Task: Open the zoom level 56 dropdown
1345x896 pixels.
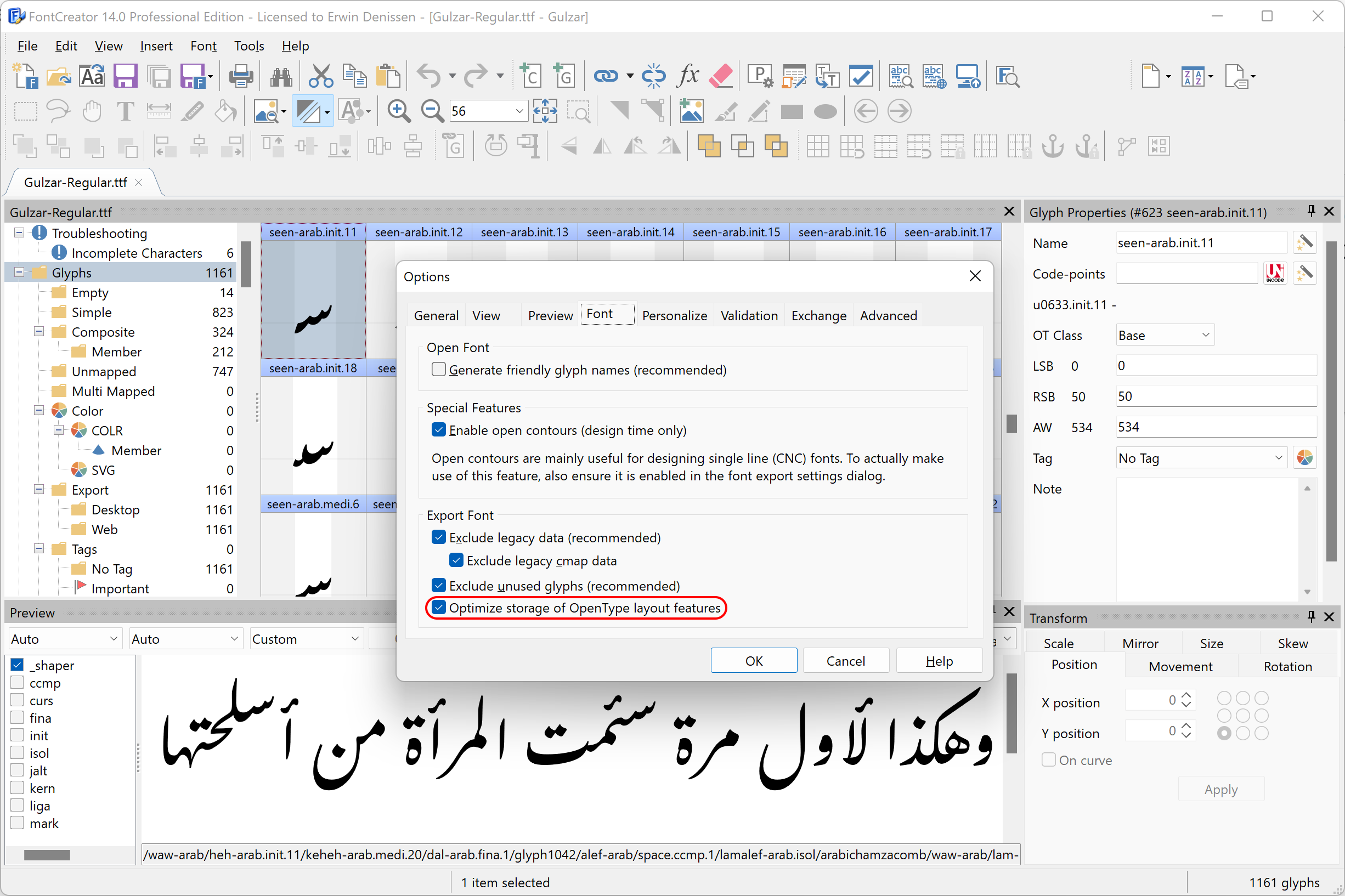Action: (519, 111)
